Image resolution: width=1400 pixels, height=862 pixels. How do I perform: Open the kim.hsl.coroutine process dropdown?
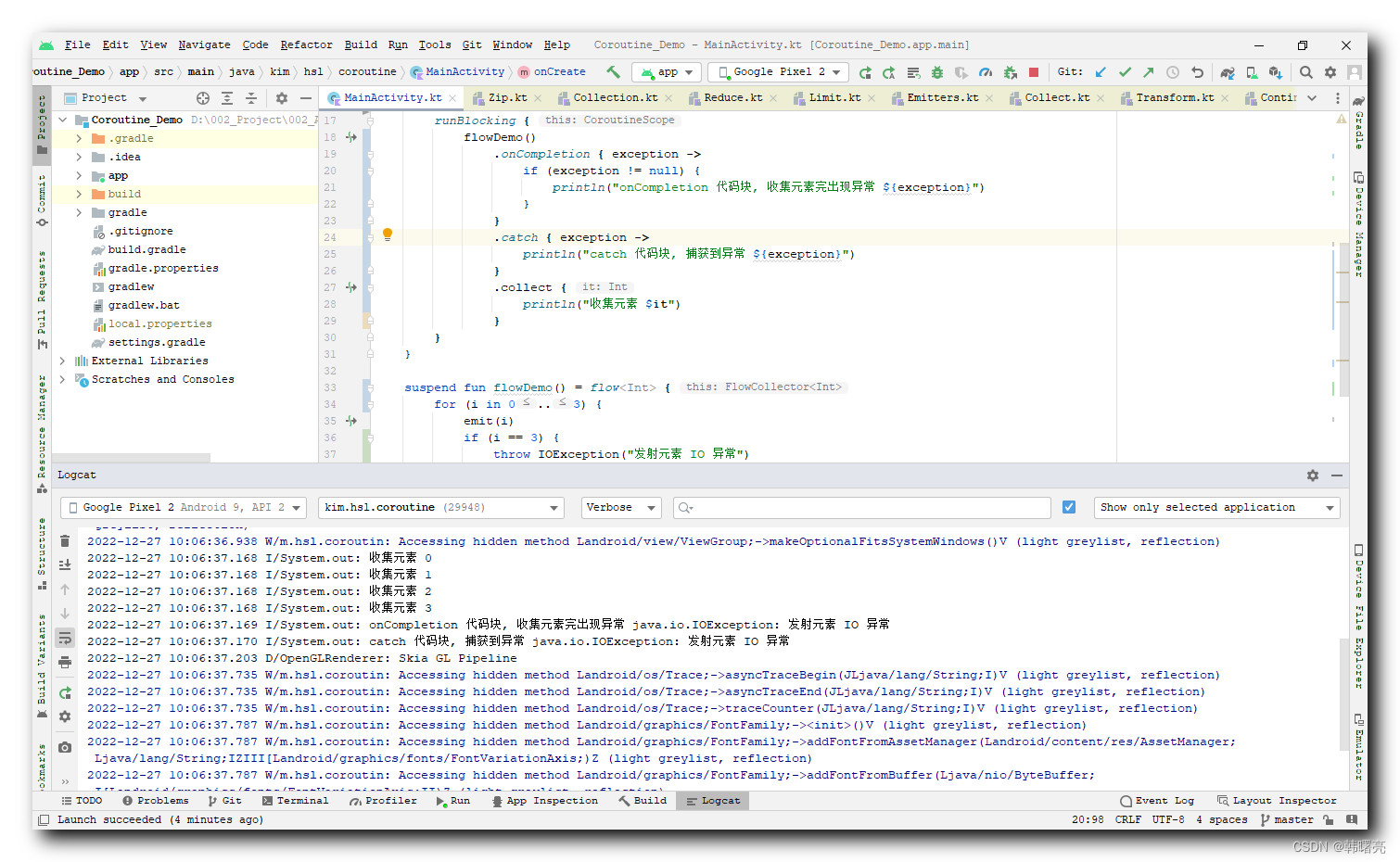coord(441,507)
